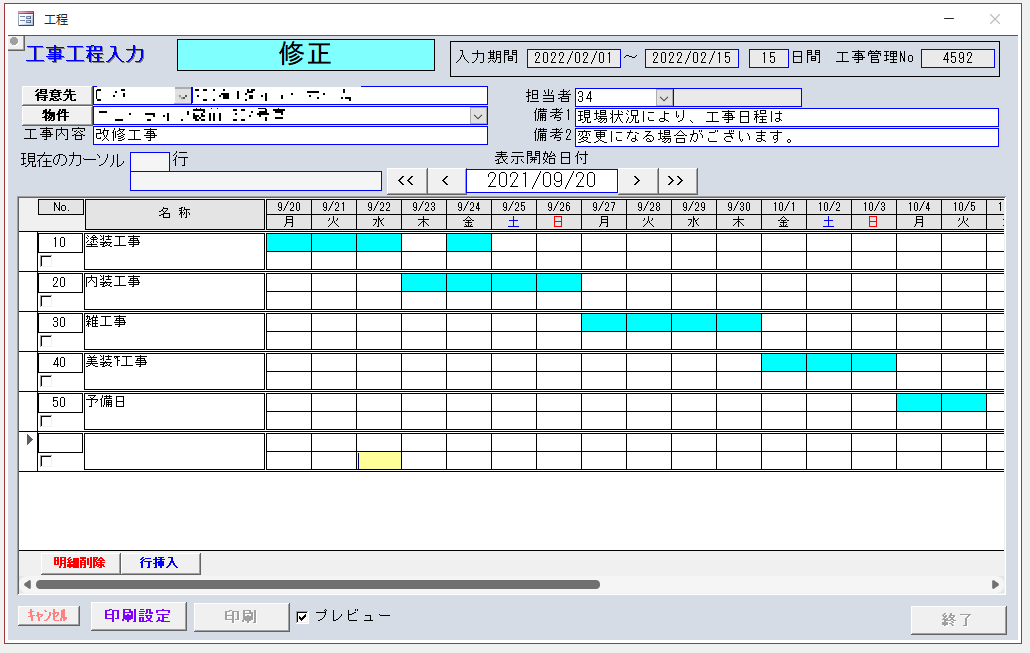The width and height of the screenshot is (1030, 653).
Task: Check the checkbox under row No. 30
Action: coord(45,341)
